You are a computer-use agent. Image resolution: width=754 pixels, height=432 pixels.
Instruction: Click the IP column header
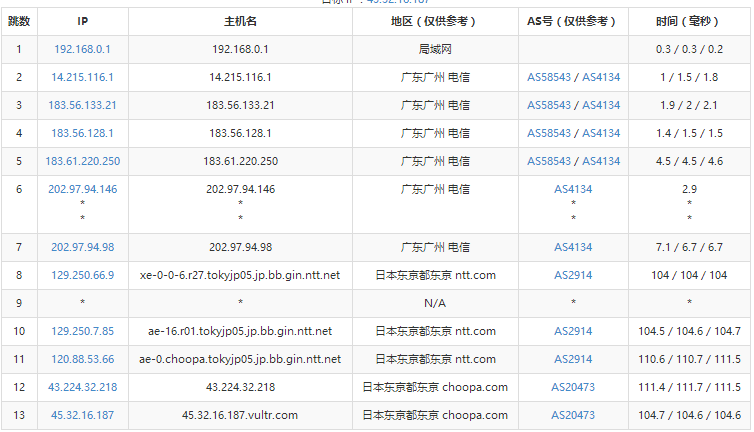click(83, 21)
